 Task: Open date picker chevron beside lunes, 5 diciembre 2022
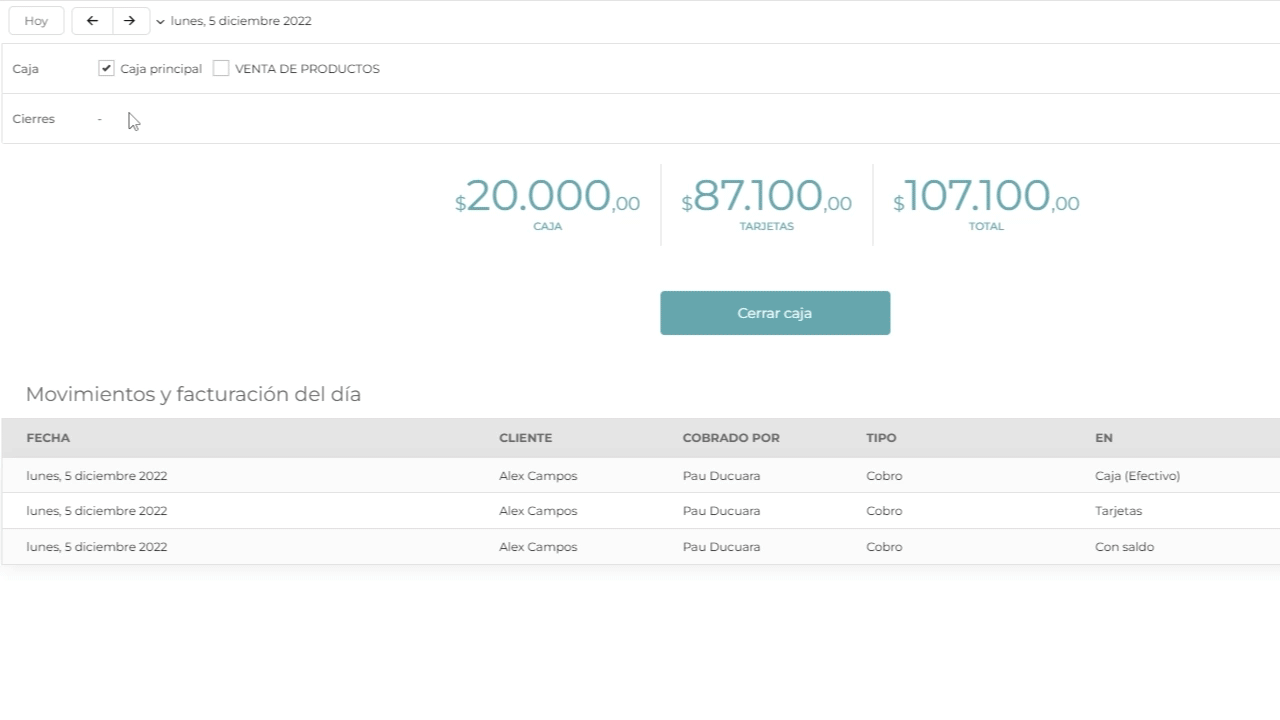(160, 21)
